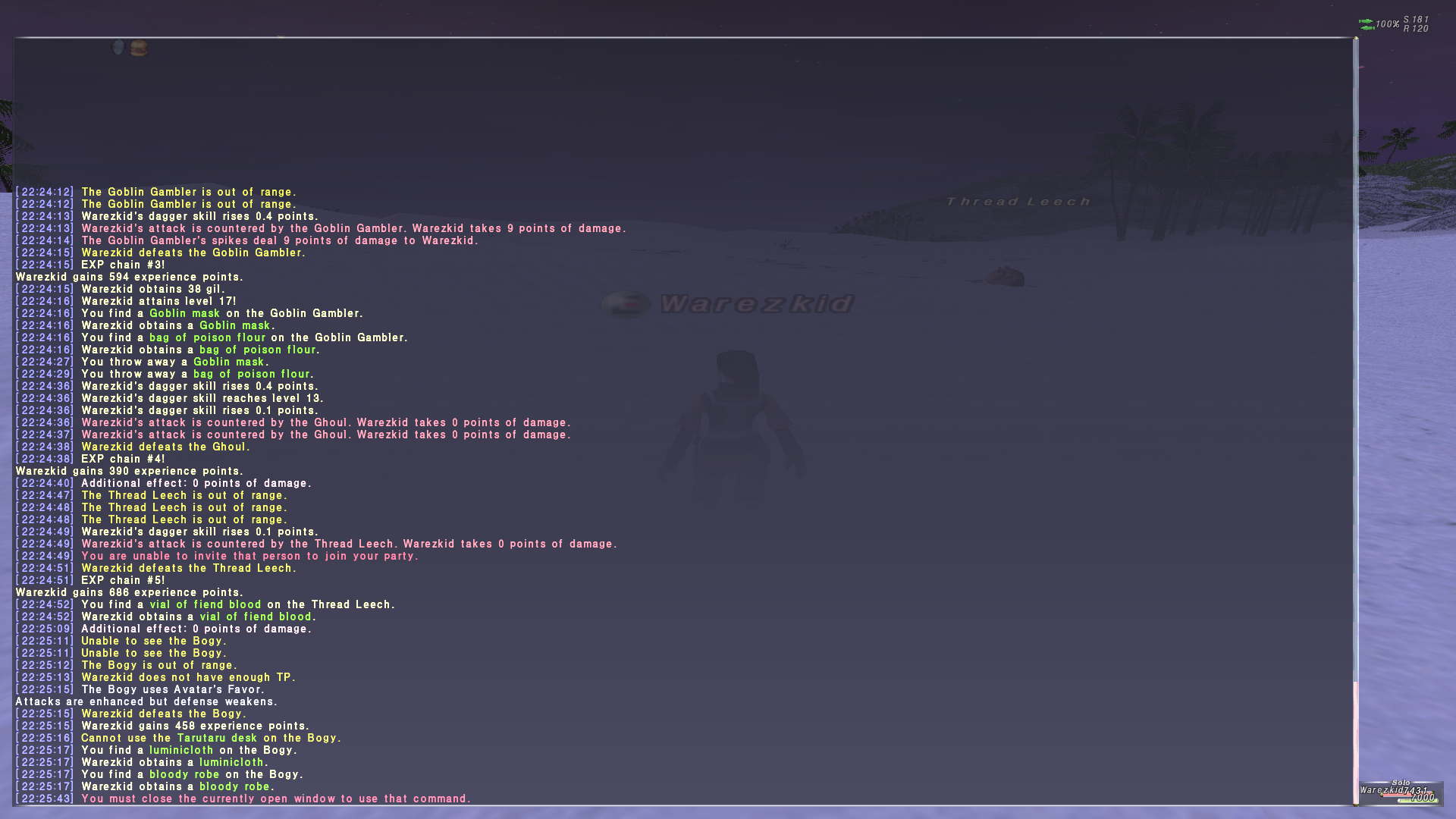
Task: Click the Solo party panel header
Action: [1401, 783]
